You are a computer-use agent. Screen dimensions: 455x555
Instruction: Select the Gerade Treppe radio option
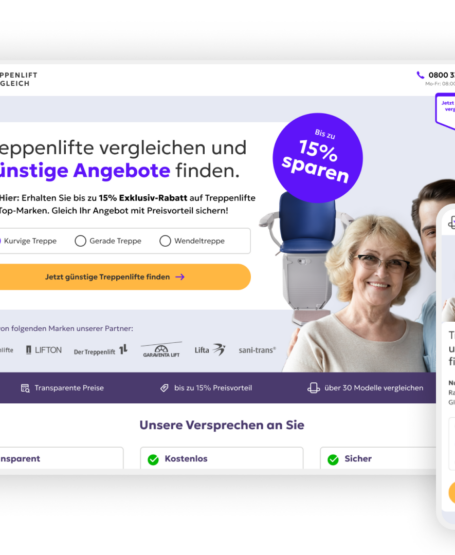(x=108, y=241)
